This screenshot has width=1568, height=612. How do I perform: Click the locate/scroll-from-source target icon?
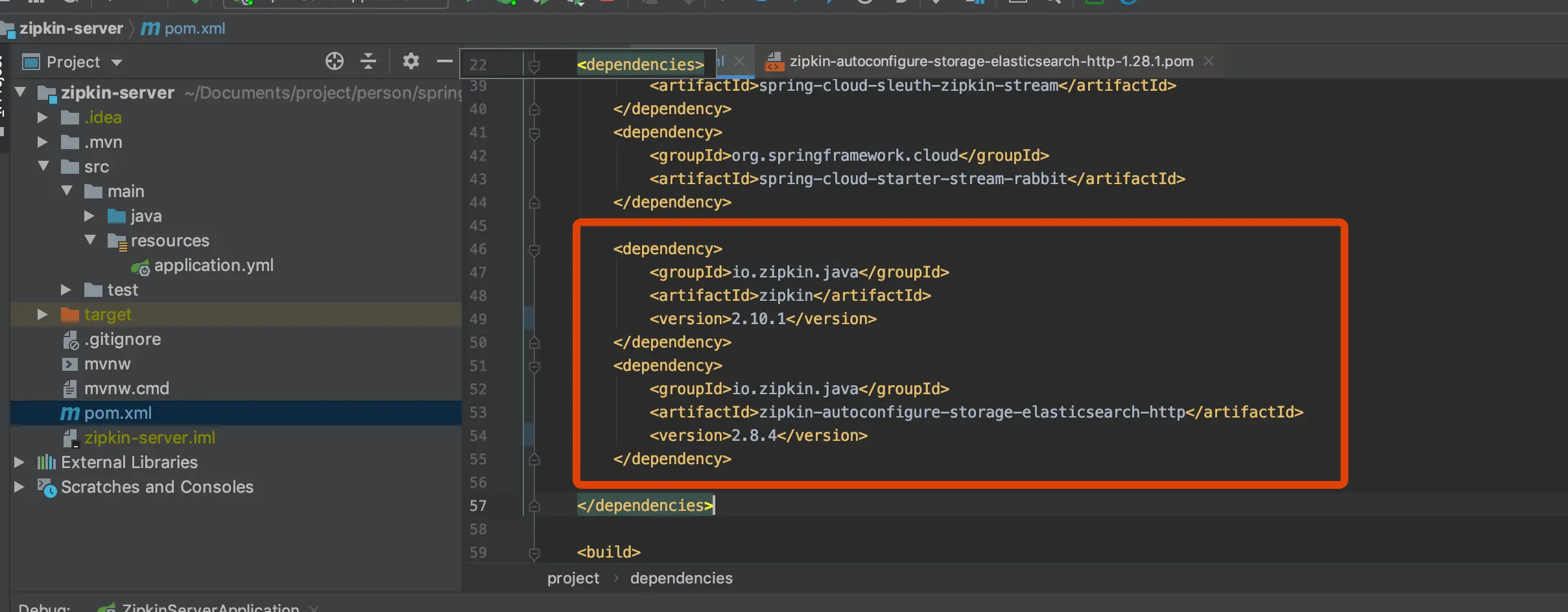coord(334,61)
